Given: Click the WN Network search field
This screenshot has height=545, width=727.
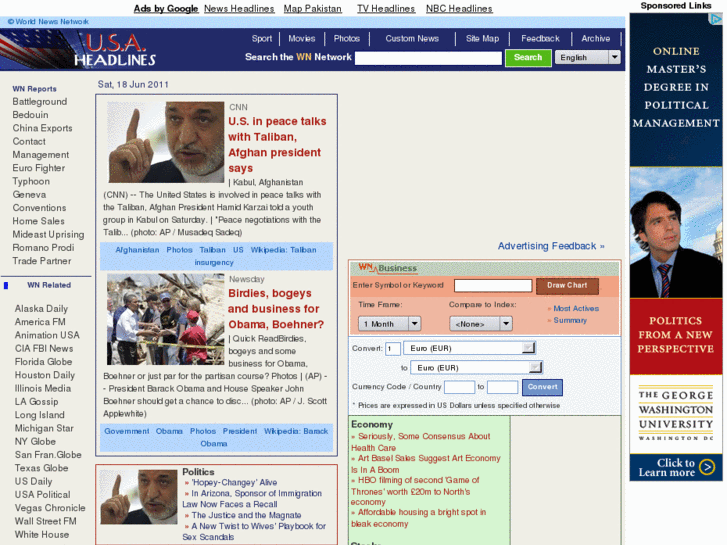Looking at the screenshot, I should pyautogui.click(x=428, y=58).
